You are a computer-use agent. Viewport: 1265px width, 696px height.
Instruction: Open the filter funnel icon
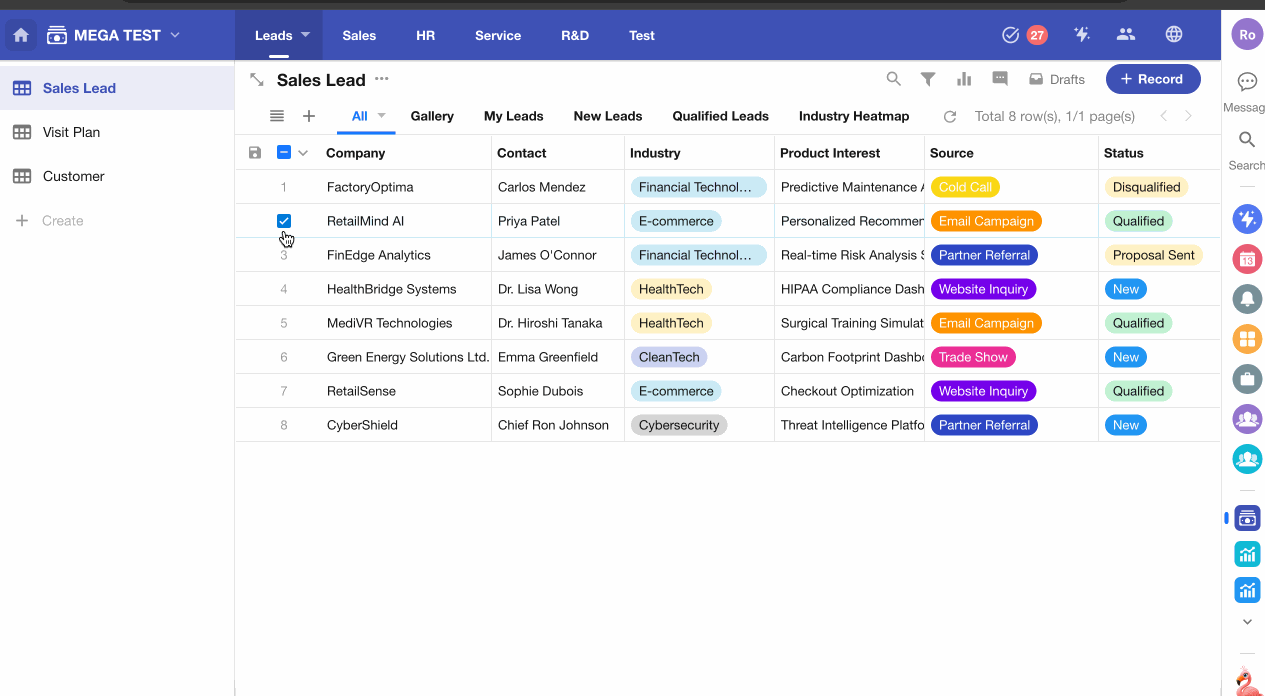point(928,79)
